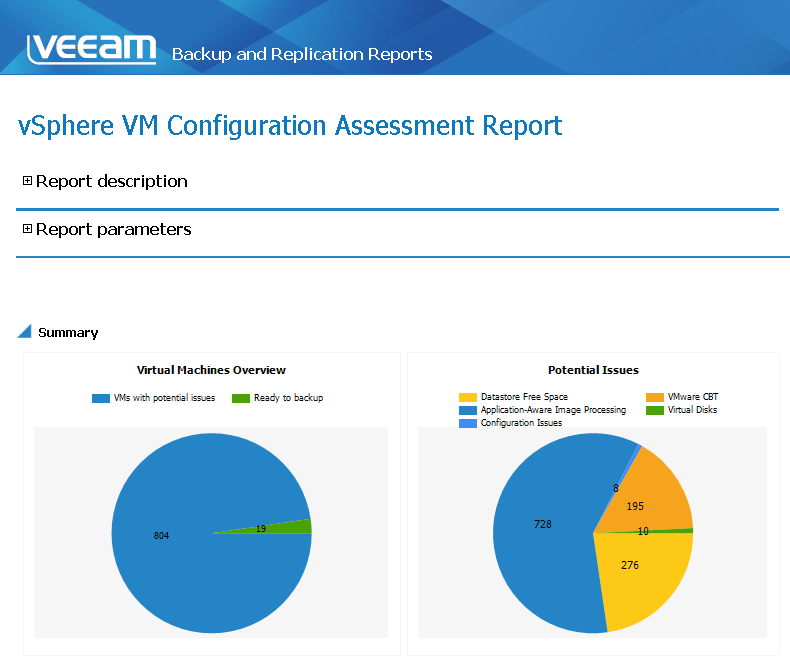Image resolution: width=790 pixels, height=658 pixels.
Task: Click 'vSphere VM Configuration Assessment Report' title
Action: click(x=290, y=125)
